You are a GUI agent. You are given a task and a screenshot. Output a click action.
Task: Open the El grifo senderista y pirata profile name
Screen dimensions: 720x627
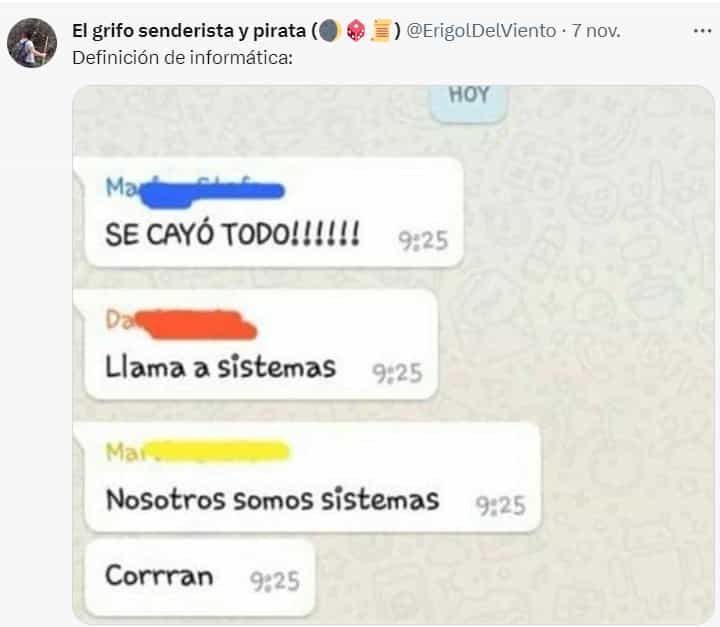point(189,31)
